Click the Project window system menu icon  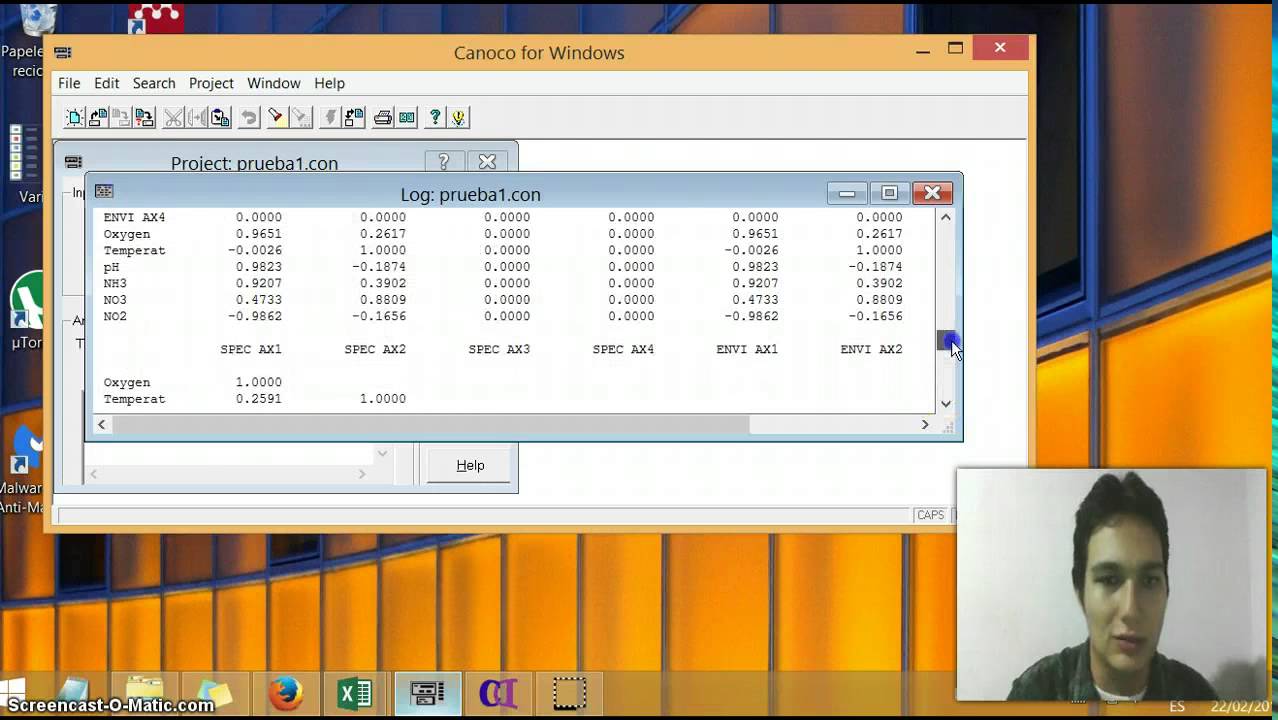(x=73, y=162)
